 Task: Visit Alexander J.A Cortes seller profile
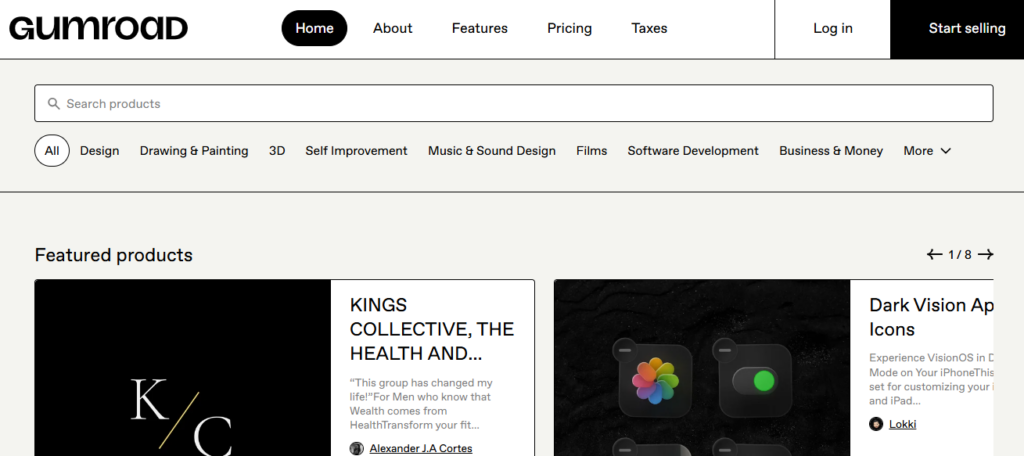pyautogui.click(x=421, y=448)
